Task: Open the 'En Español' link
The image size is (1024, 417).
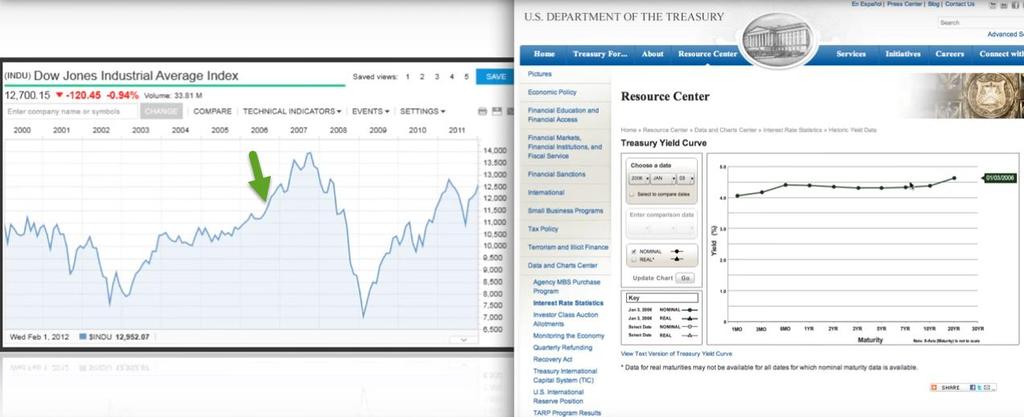Action: 869,4
